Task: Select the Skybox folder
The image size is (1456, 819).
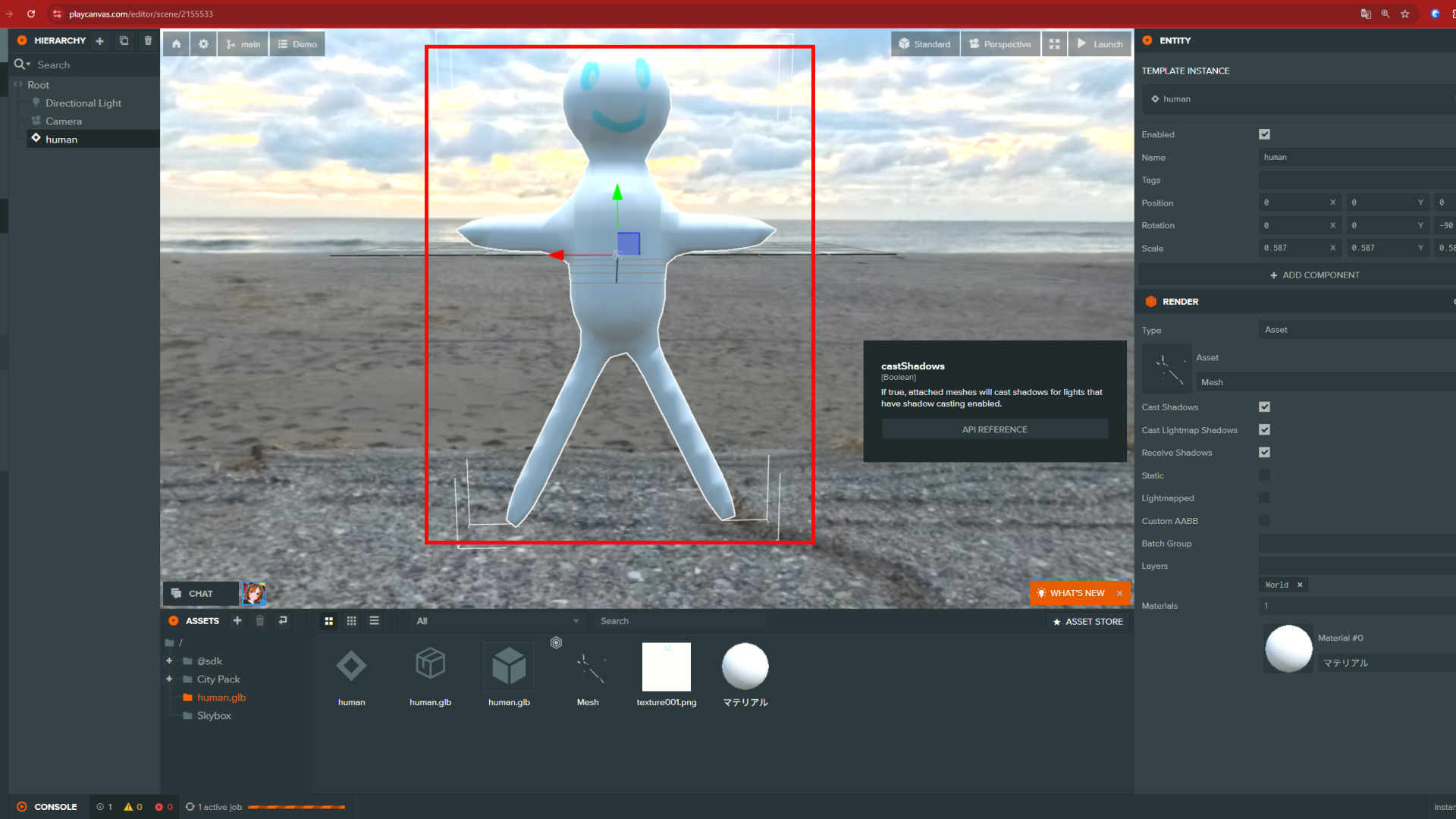Action: click(214, 716)
